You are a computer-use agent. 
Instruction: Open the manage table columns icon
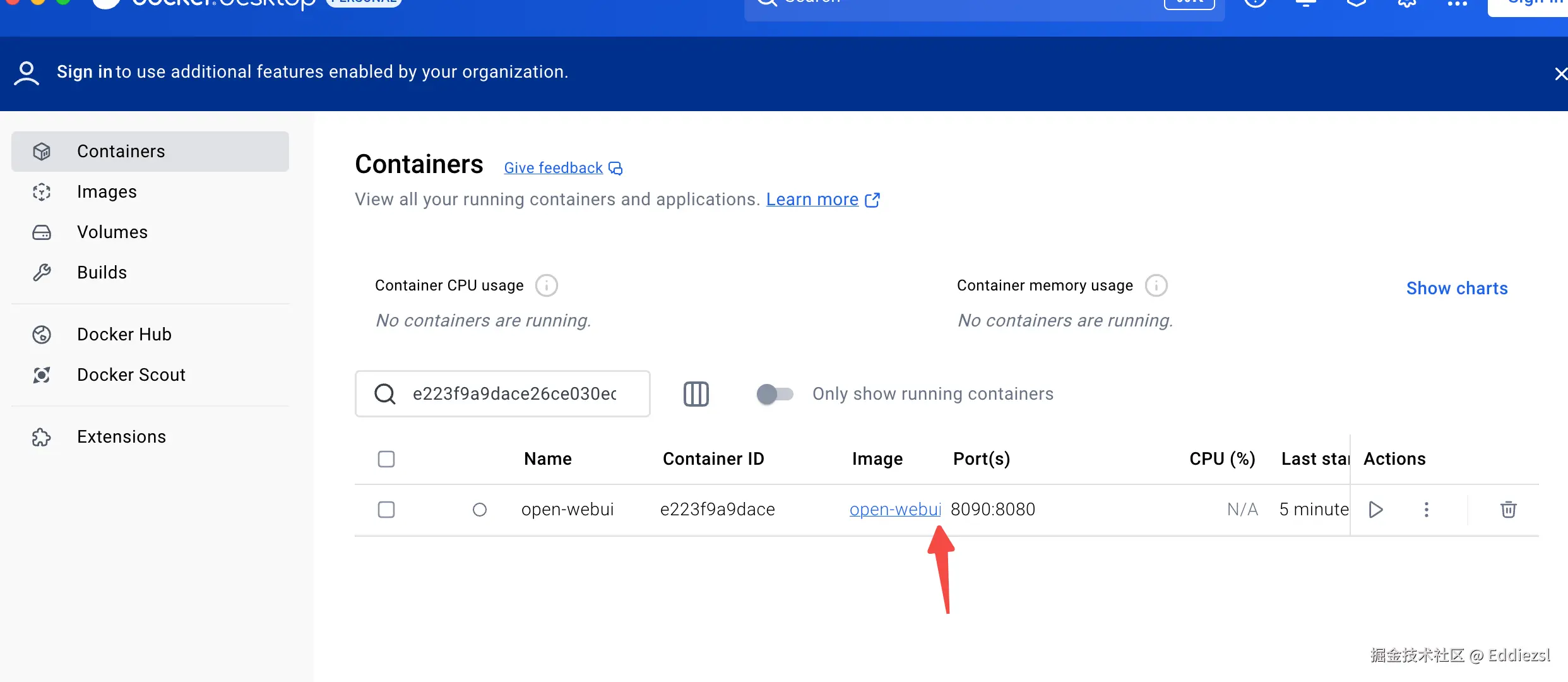696,394
